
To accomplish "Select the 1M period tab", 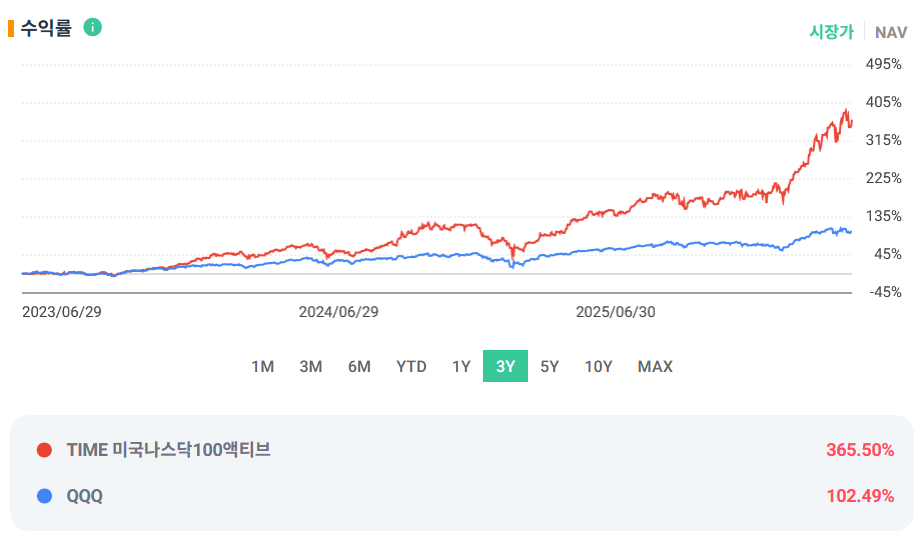I will [x=263, y=366].
